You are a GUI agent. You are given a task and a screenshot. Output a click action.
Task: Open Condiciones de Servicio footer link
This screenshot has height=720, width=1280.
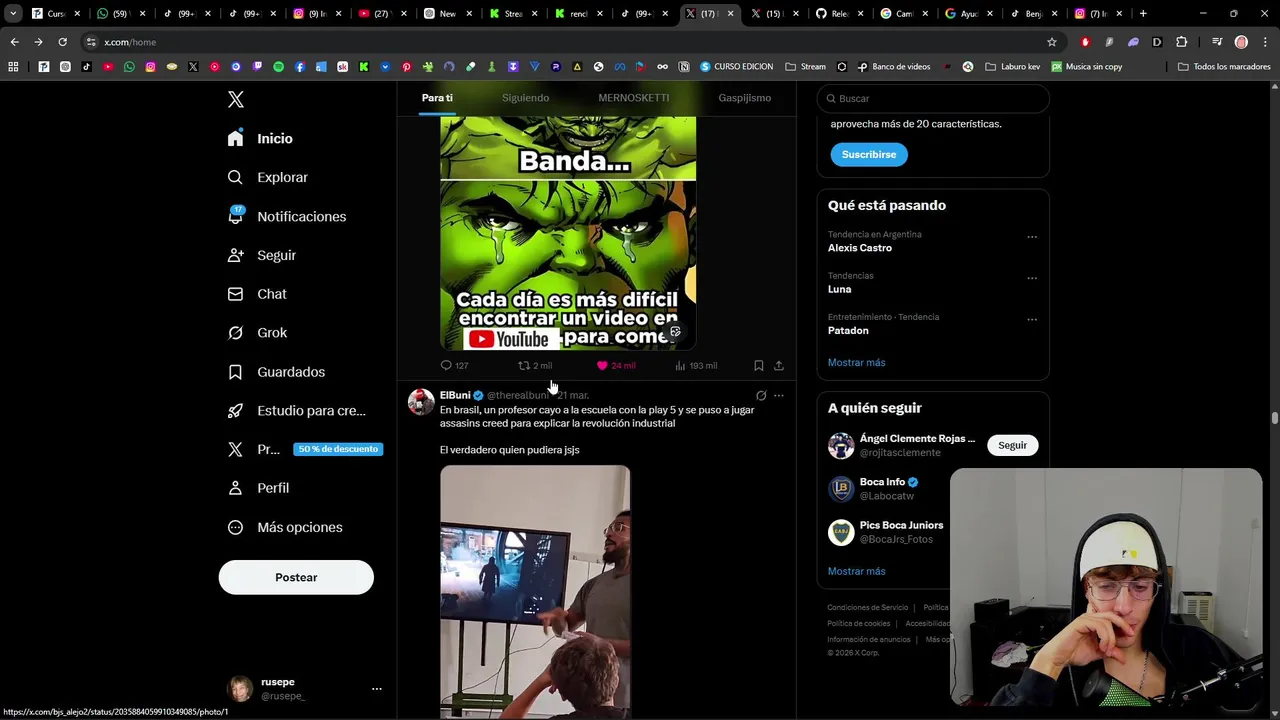click(868, 608)
